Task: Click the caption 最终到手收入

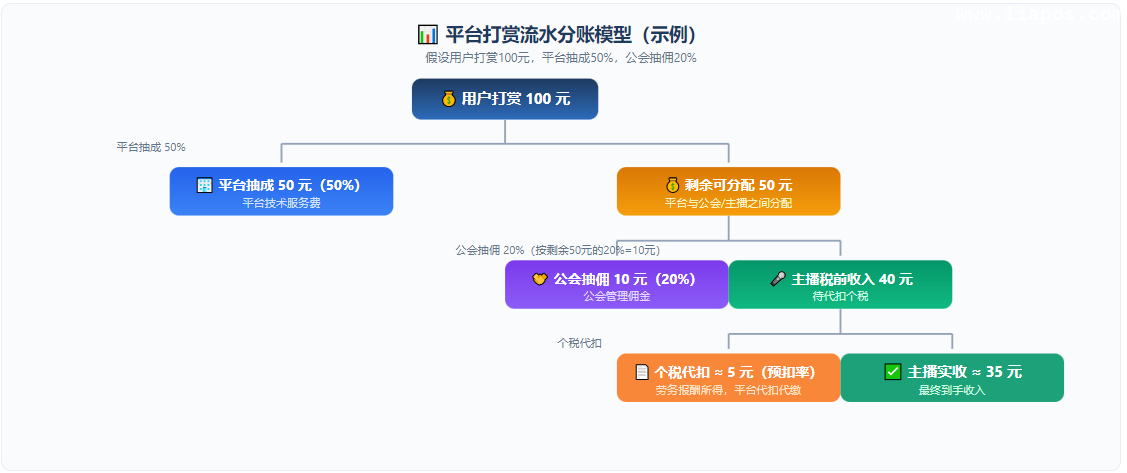Action: pos(952,390)
